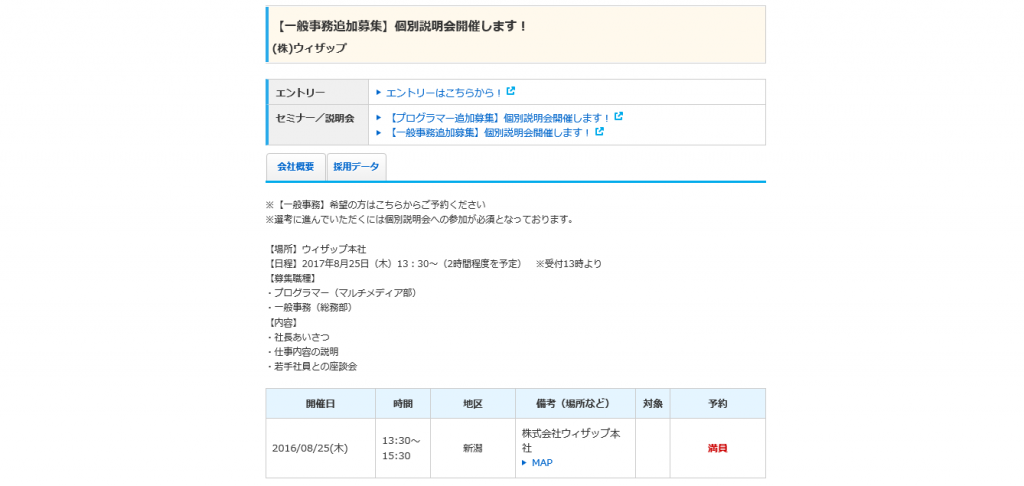Click the time cell 13:30～15:30

(402, 448)
